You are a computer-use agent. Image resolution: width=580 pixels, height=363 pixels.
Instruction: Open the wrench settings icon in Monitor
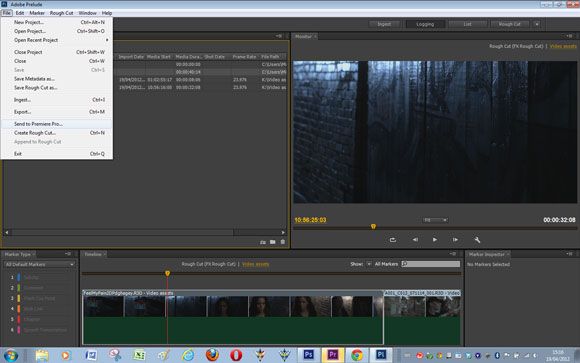(477, 240)
